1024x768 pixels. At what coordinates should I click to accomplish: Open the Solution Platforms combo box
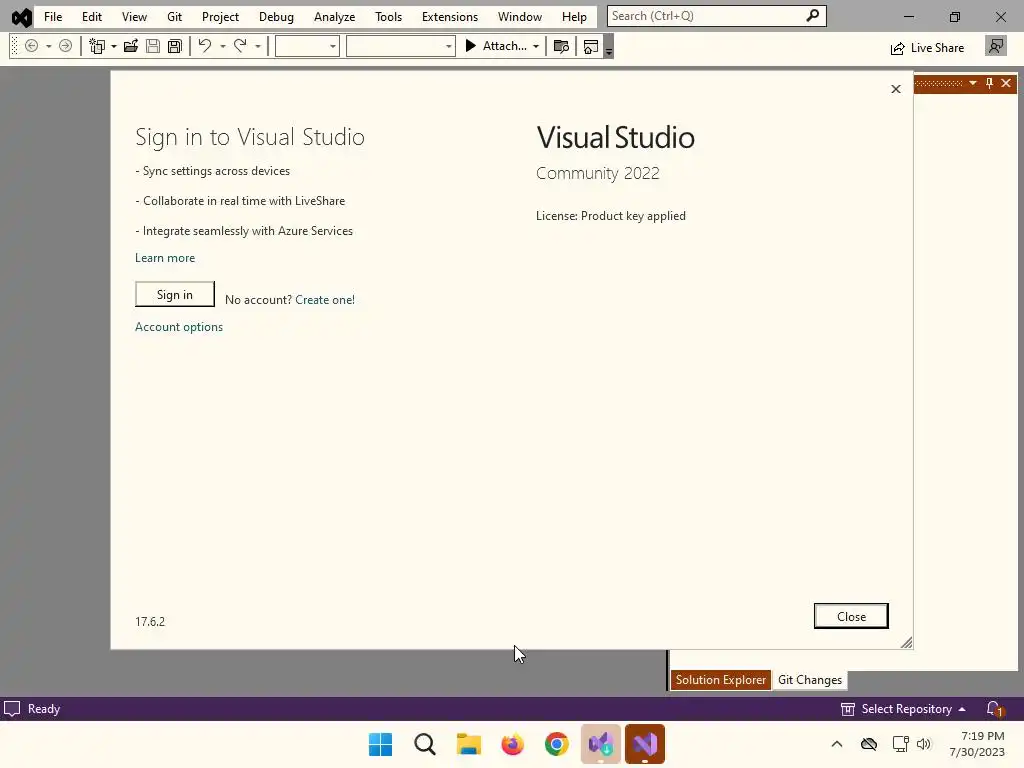point(400,46)
